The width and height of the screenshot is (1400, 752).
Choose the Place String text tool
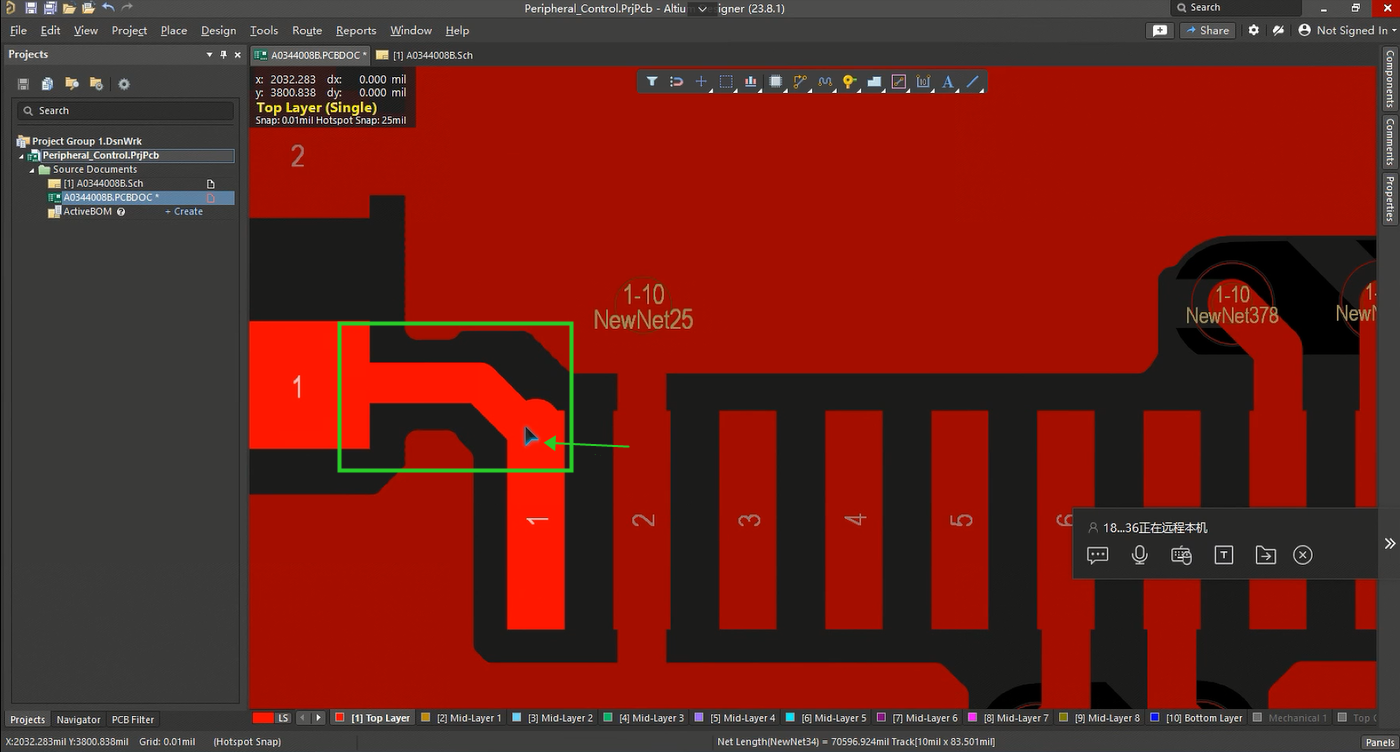pyautogui.click(x=947, y=82)
